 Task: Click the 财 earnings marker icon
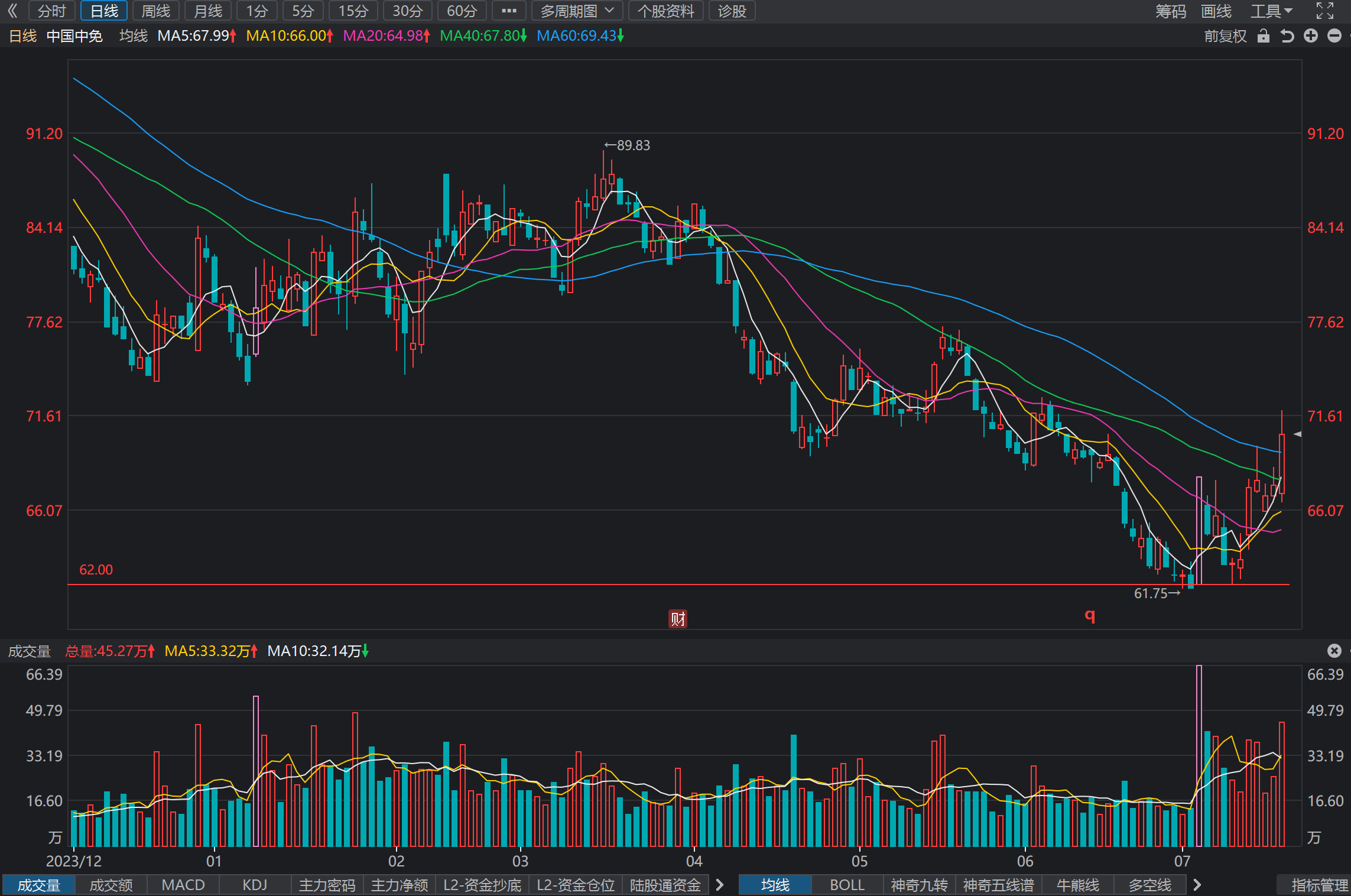[678, 619]
